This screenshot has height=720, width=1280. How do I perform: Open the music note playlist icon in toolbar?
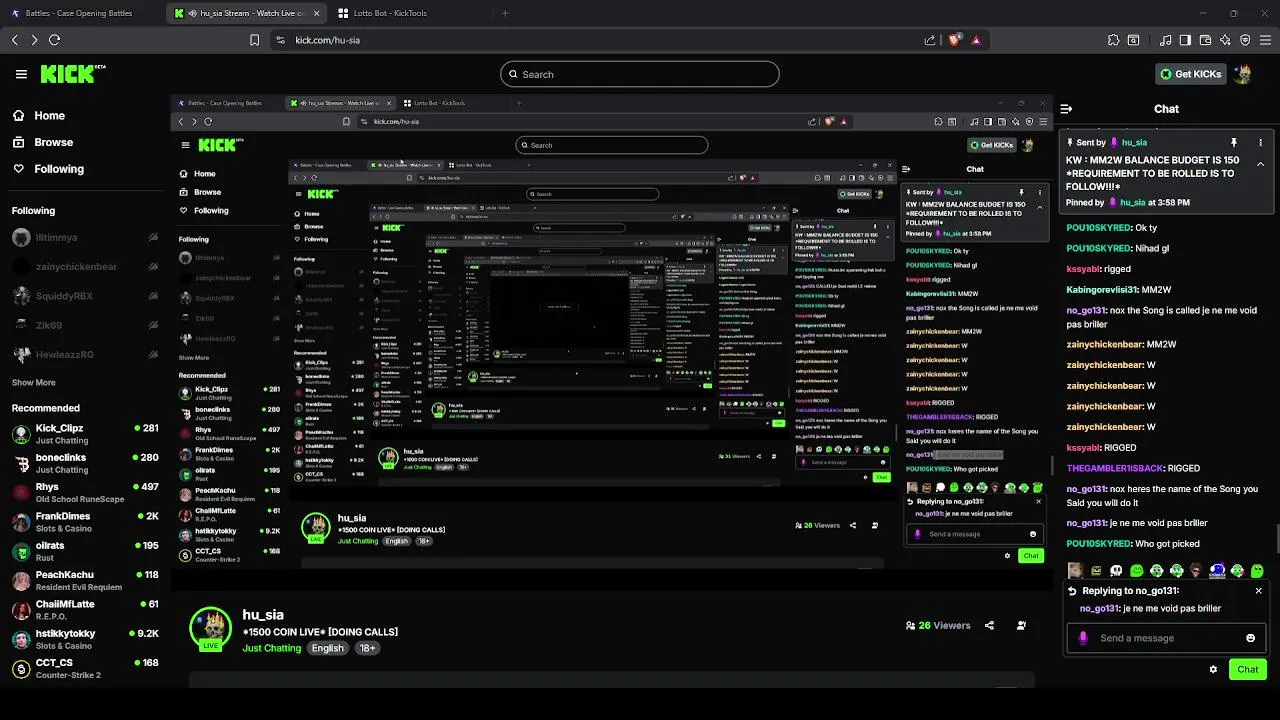(x=1165, y=40)
